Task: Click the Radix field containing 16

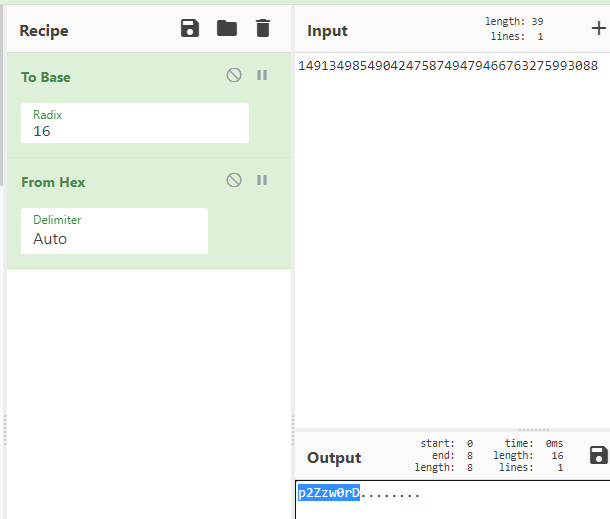Action: [134, 124]
